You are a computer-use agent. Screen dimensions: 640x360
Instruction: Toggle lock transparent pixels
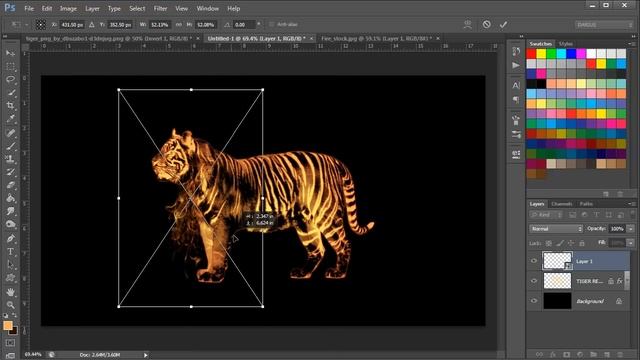pyautogui.click(x=549, y=243)
